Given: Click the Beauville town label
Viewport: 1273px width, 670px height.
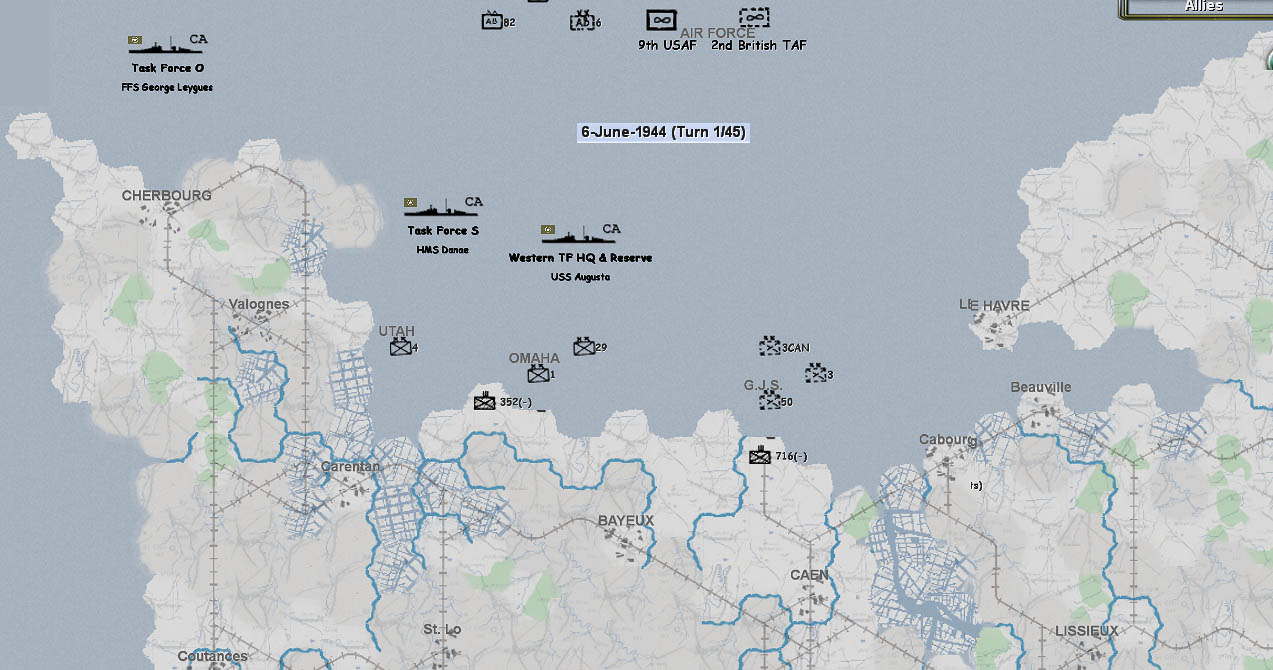Looking at the screenshot, I should coord(1041,387).
